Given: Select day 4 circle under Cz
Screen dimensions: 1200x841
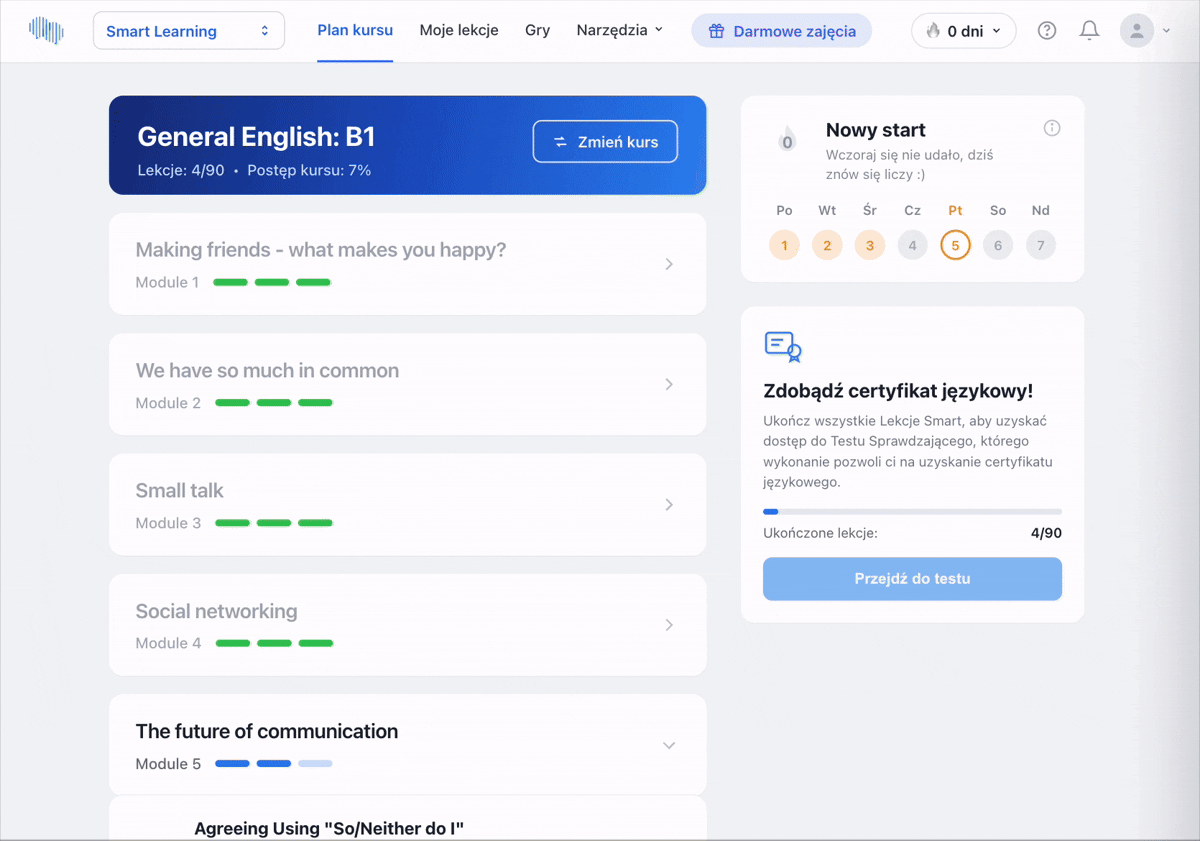Looking at the screenshot, I should point(912,245).
